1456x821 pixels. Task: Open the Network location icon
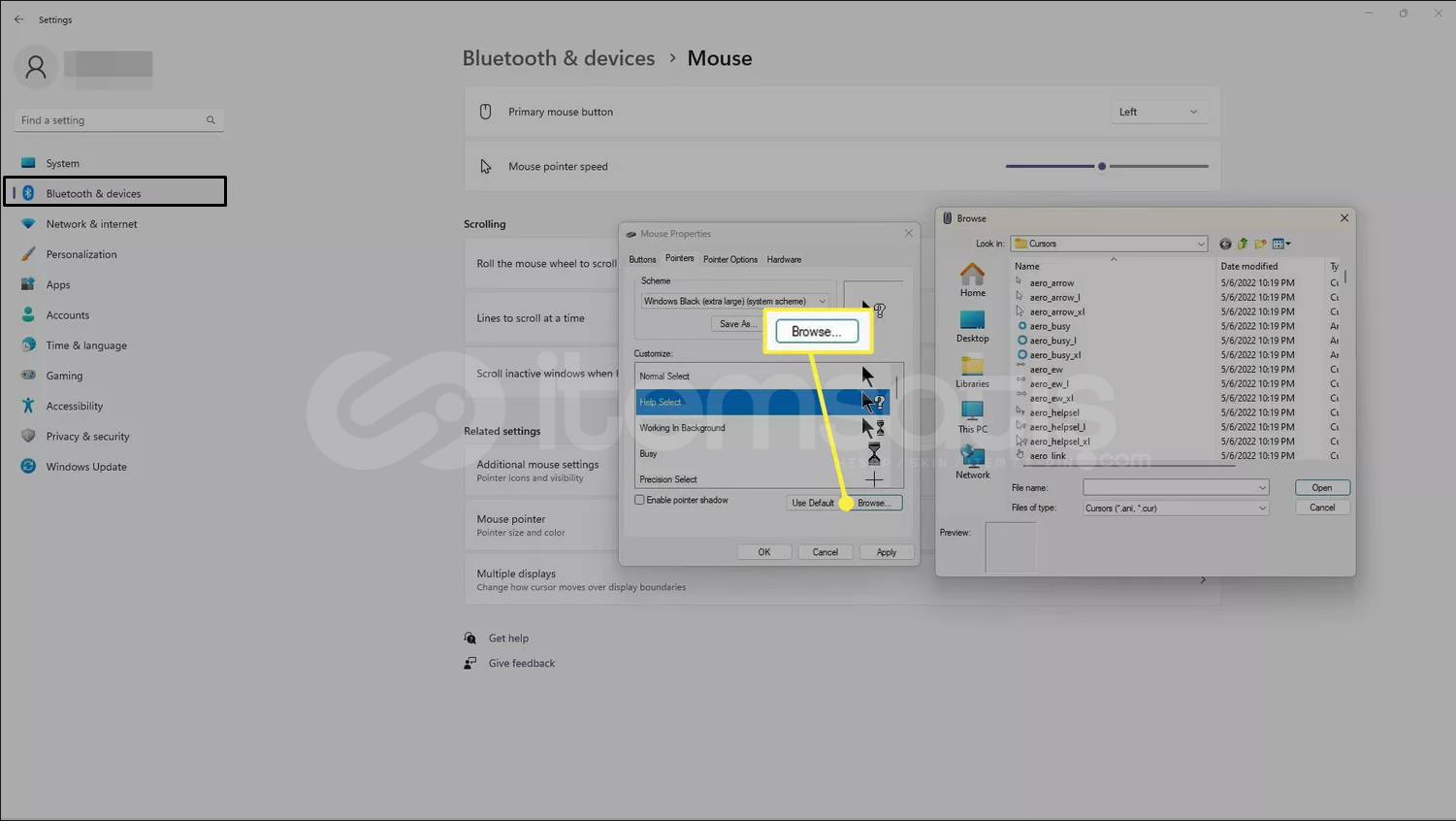[x=972, y=461]
